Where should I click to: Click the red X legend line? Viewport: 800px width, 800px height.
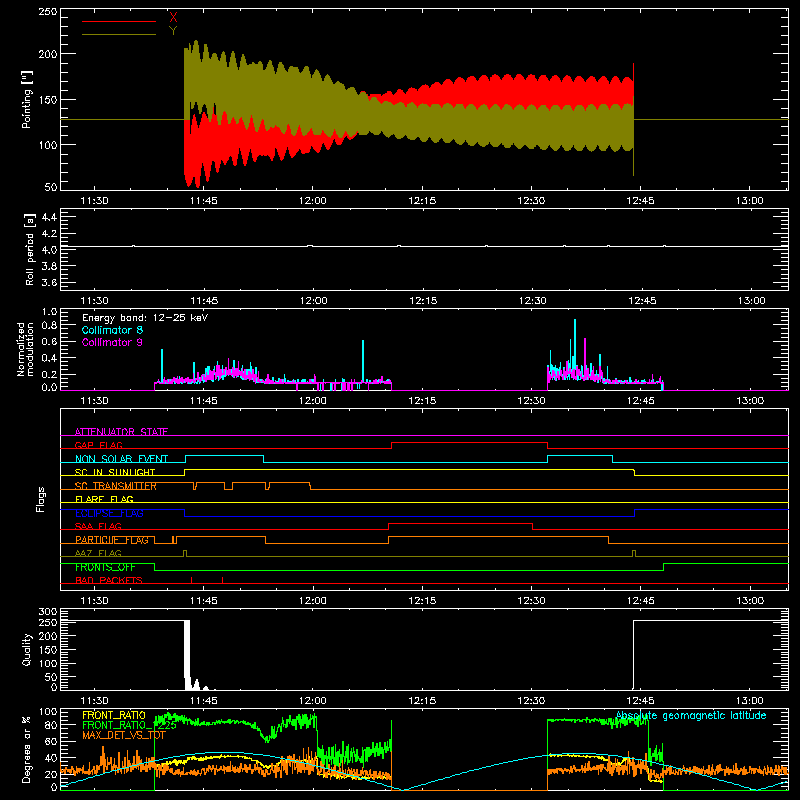[119, 21]
